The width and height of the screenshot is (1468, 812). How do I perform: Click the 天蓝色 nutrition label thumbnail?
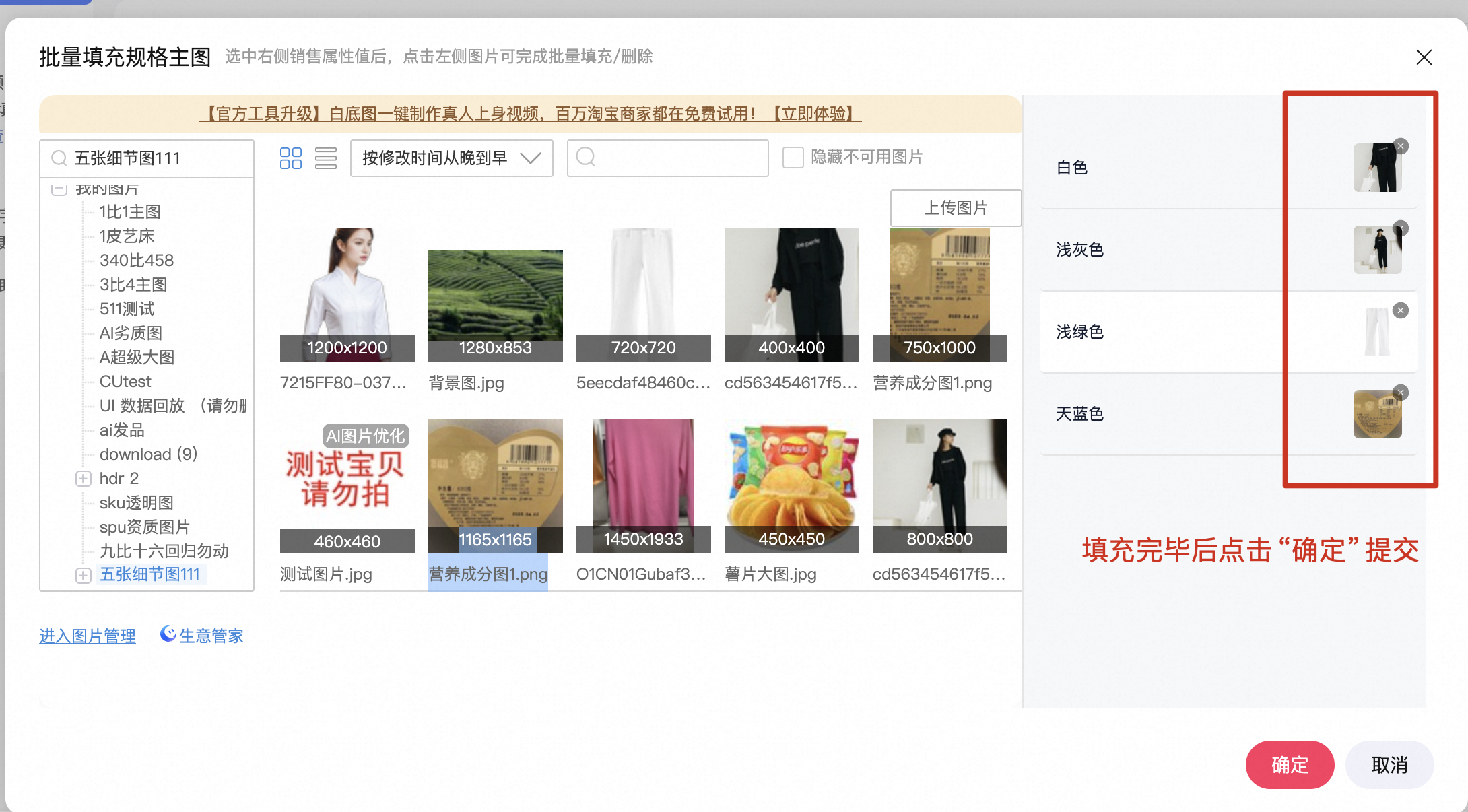click(x=1378, y=414)
